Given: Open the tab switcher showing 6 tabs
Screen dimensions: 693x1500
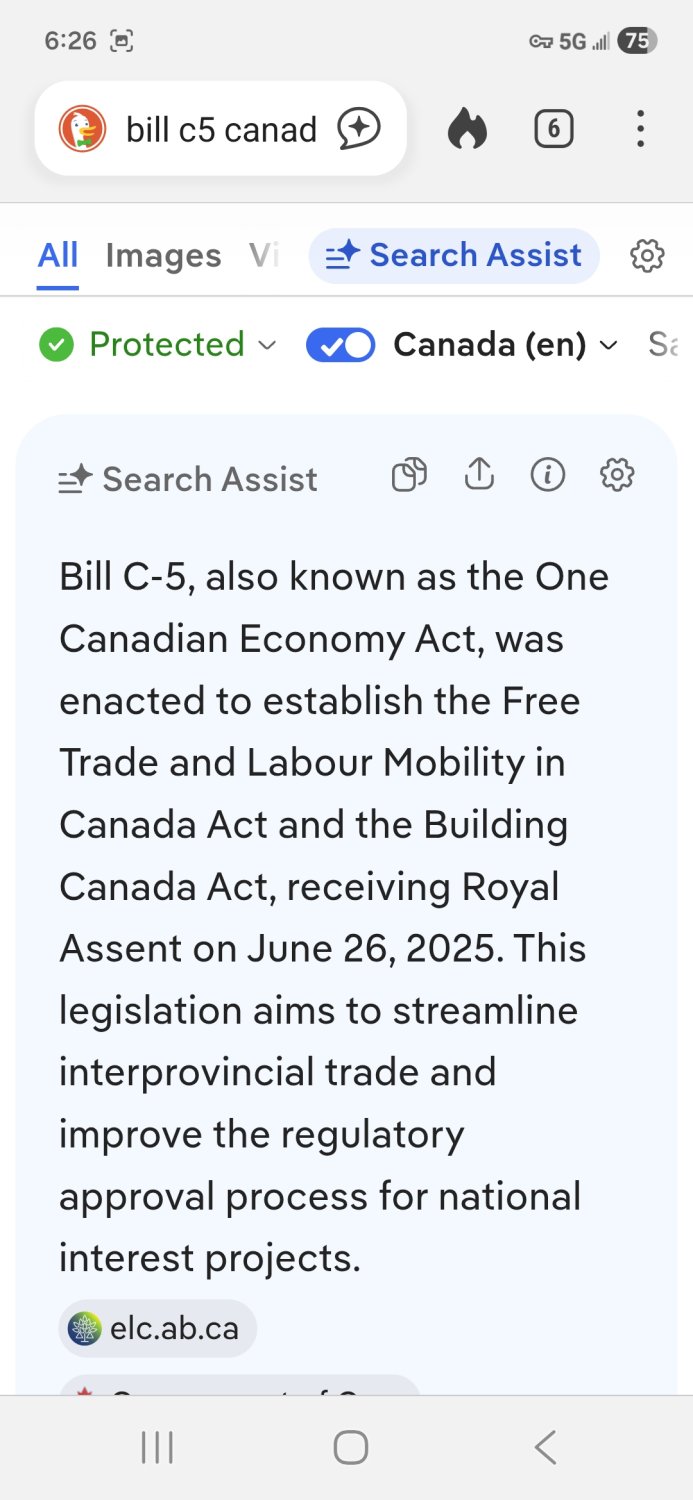Looking at the screenshot, I should 554,129.
